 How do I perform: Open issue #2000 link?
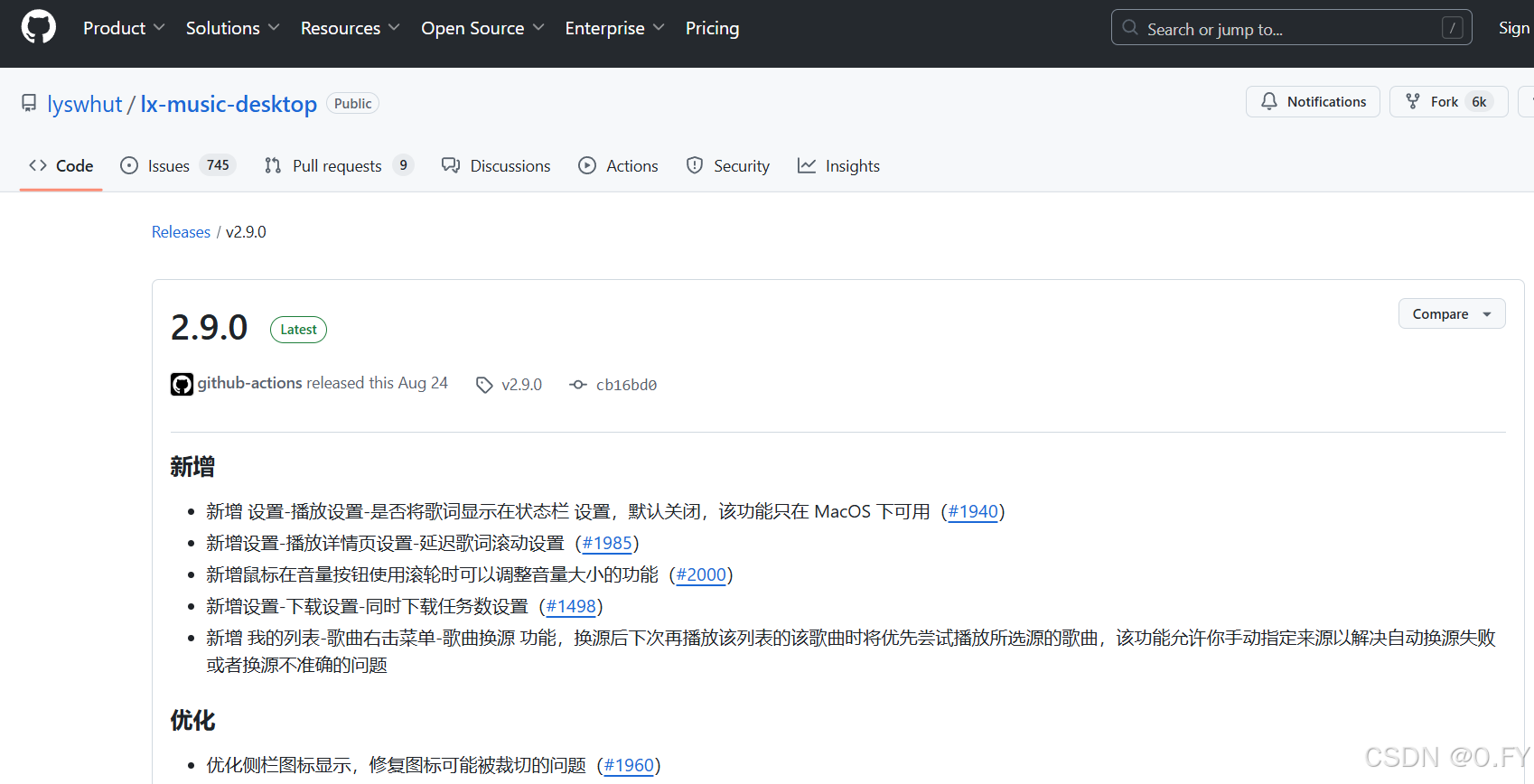(701, 574)
